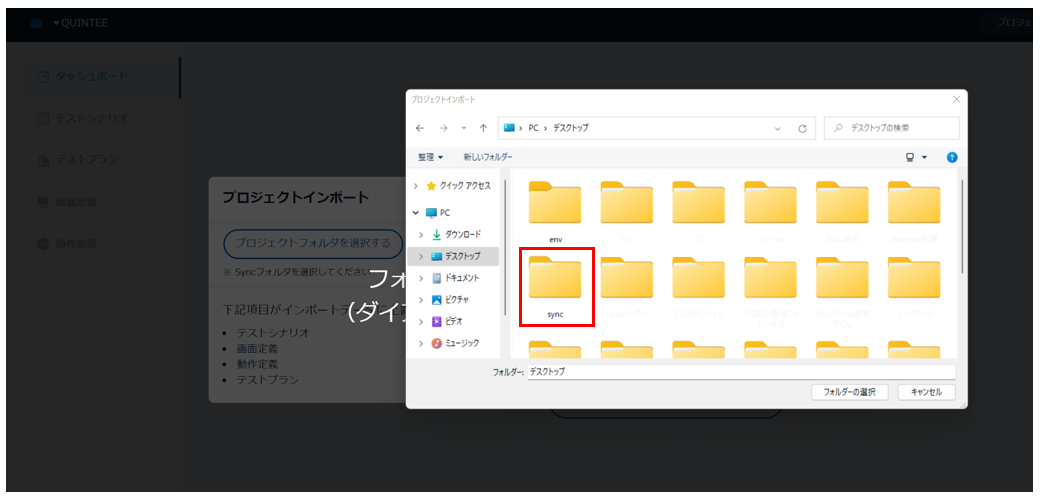
Task: Click the back navigation arrow
Action: (420, 129)
